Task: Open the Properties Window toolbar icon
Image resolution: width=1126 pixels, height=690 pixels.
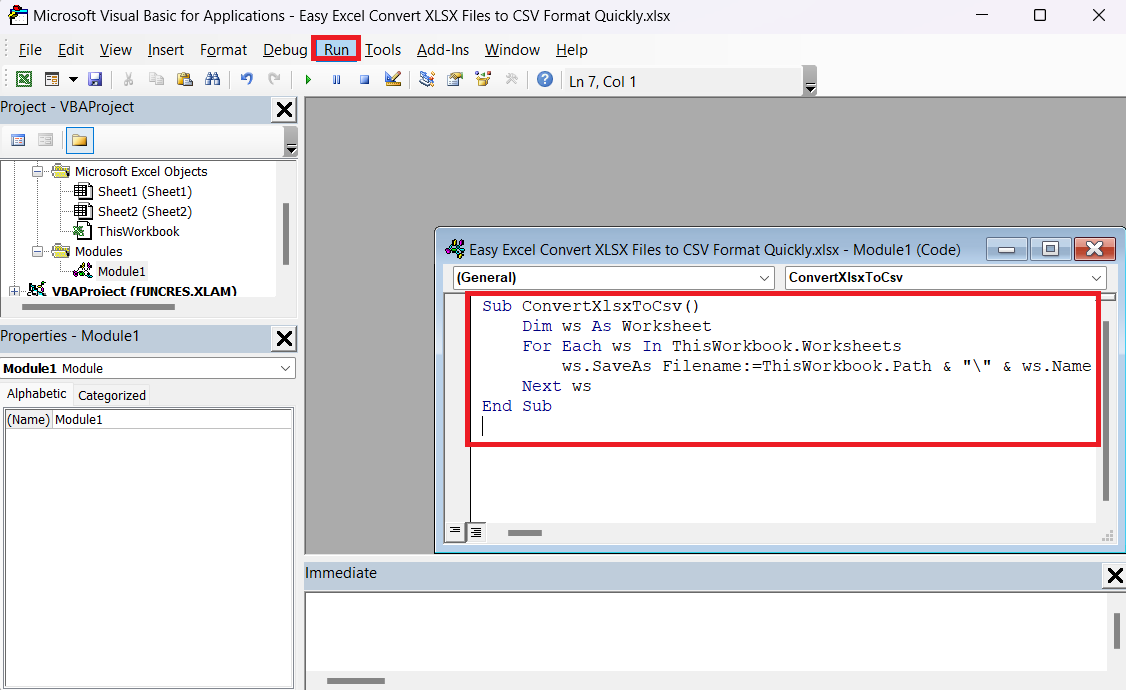Action: [x=455, y=80]
